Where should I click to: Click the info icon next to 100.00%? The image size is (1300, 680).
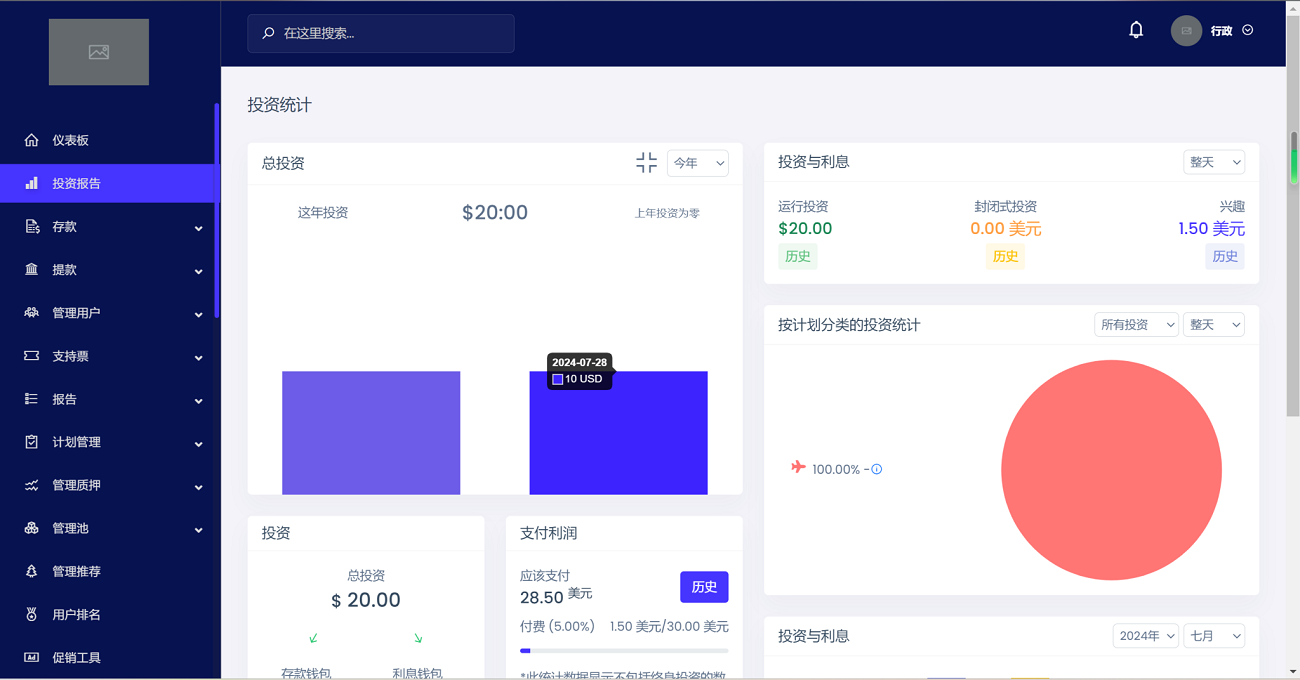pyautogui.click(x=877, y=469)
